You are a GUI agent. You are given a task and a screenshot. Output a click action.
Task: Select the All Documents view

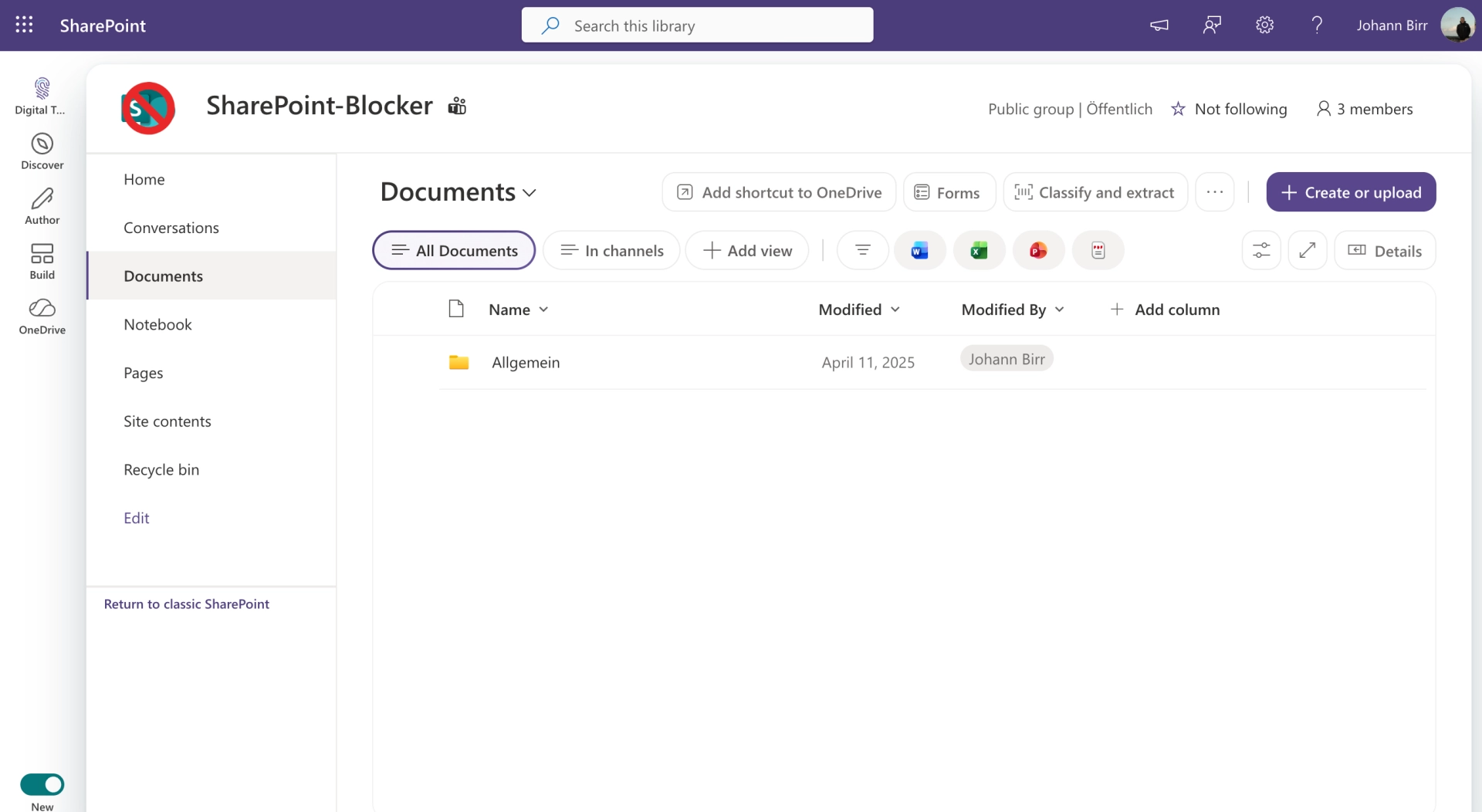454,250
